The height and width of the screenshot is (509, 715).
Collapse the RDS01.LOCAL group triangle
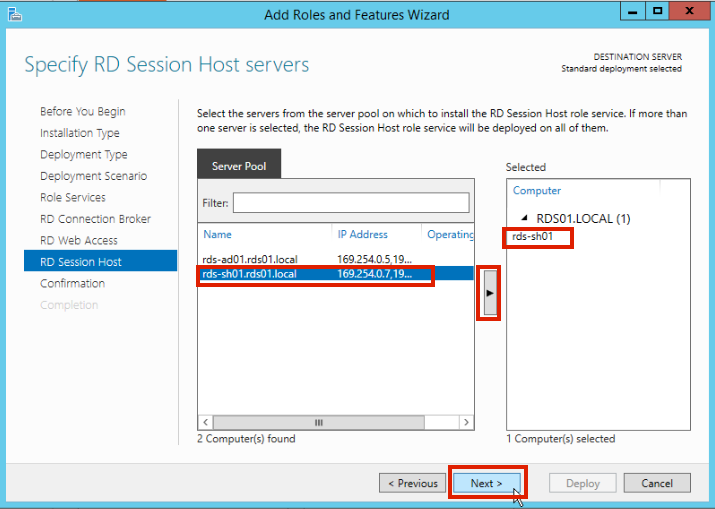pos(526,219)
